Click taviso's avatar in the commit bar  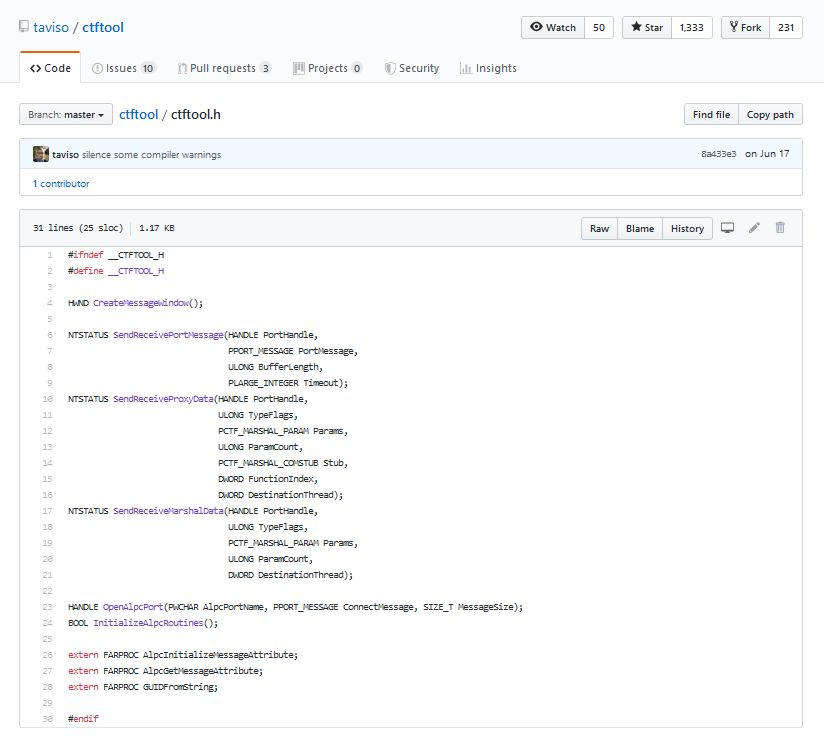tap(40, 155)
